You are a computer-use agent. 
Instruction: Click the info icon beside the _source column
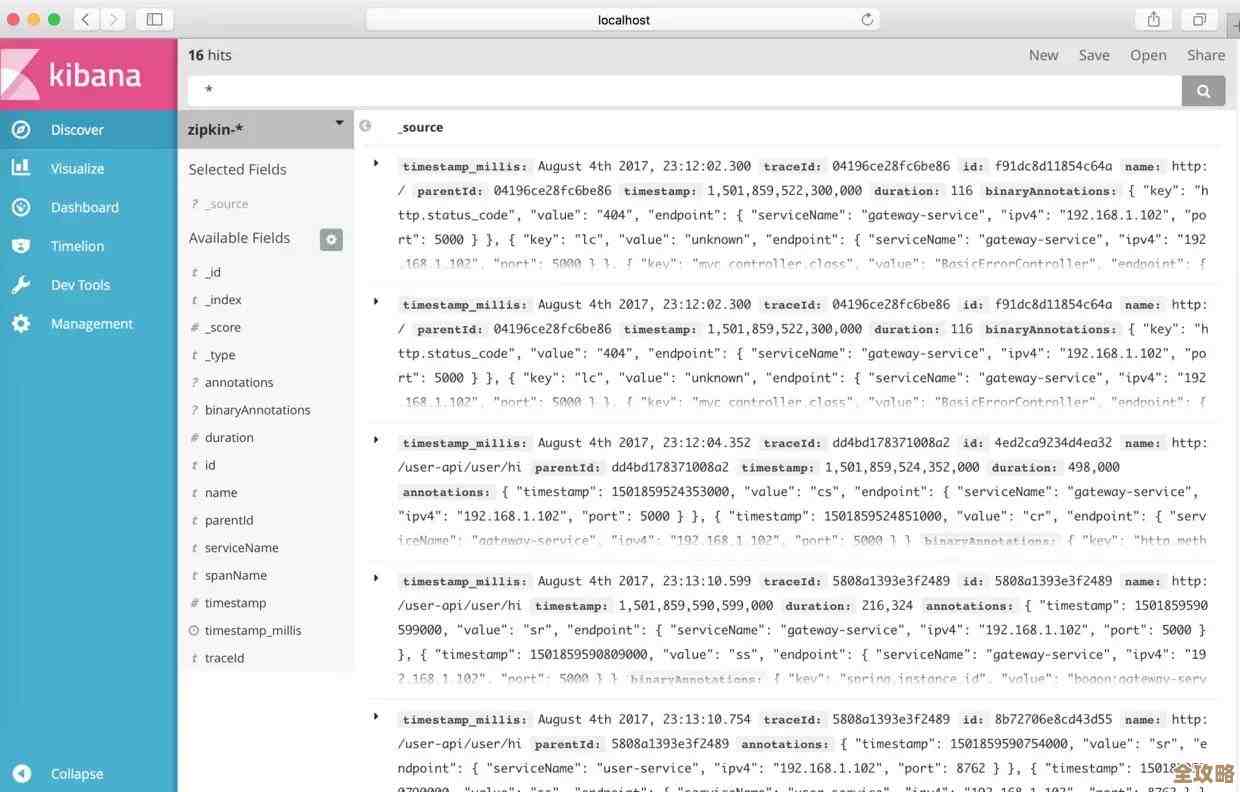click(365, 126)
